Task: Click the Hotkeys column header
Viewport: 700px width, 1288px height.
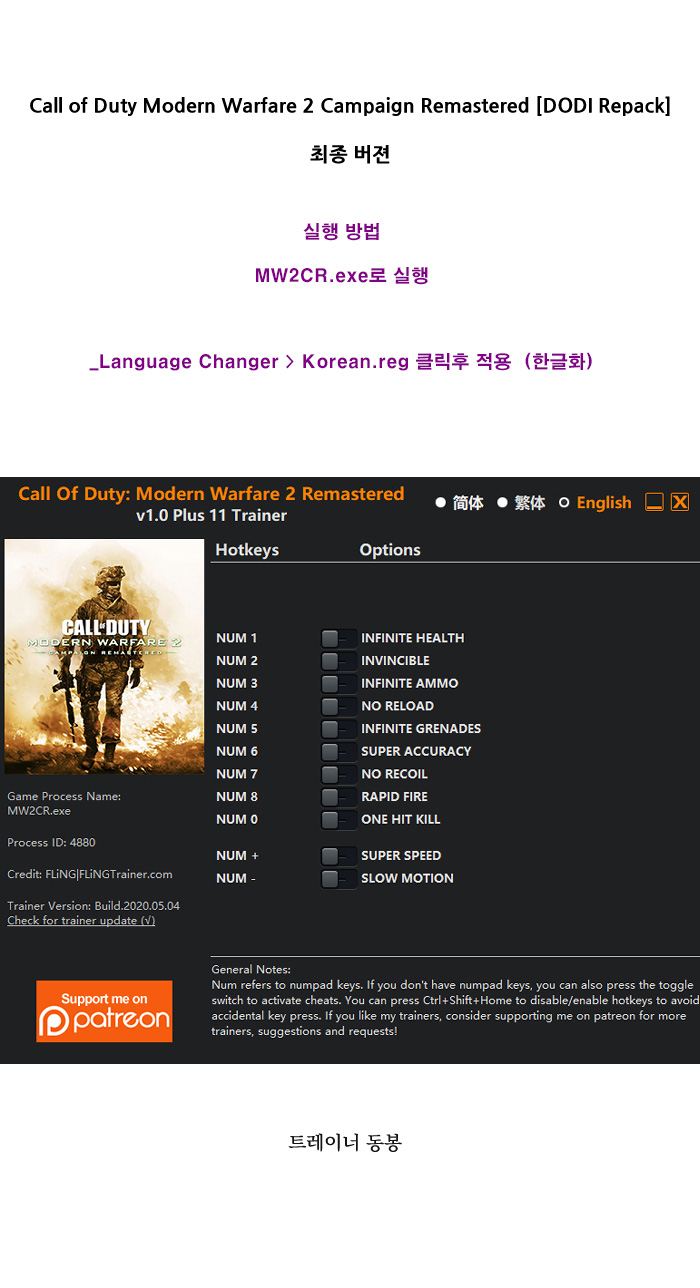Action: [247, 550]
